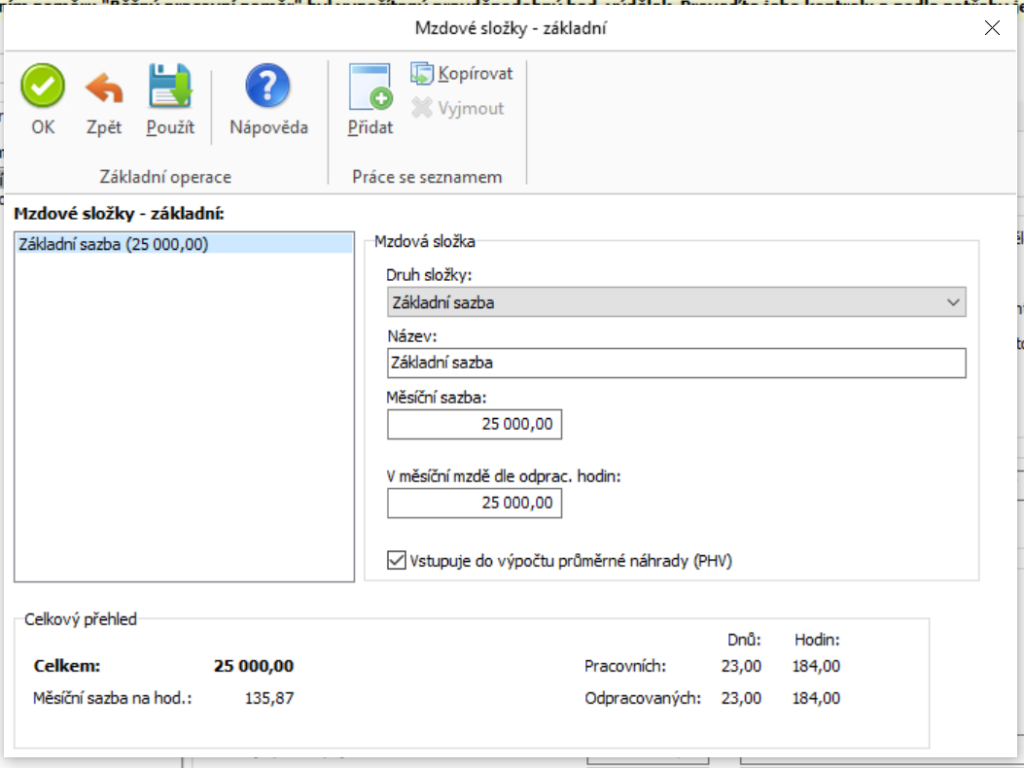Toggle the PHV average compensation checkbox
This screenshot has width=1024, height=768.
tap(394, 561)
